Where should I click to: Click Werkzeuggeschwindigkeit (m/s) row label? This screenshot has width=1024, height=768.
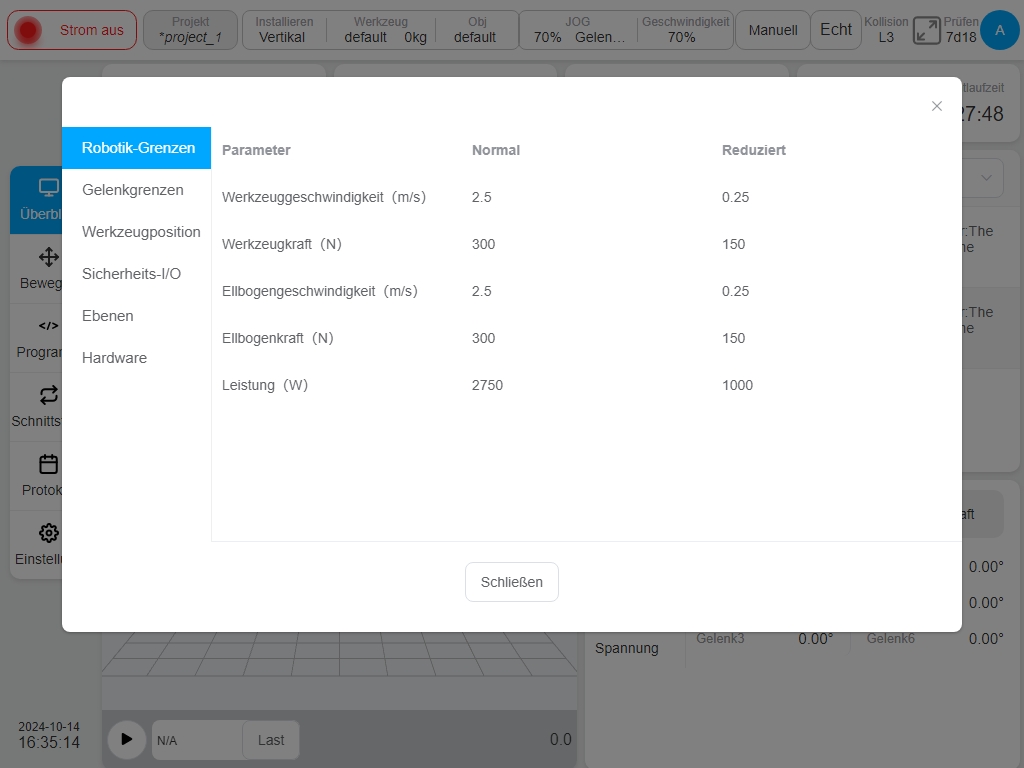click(x=324, y=197)
